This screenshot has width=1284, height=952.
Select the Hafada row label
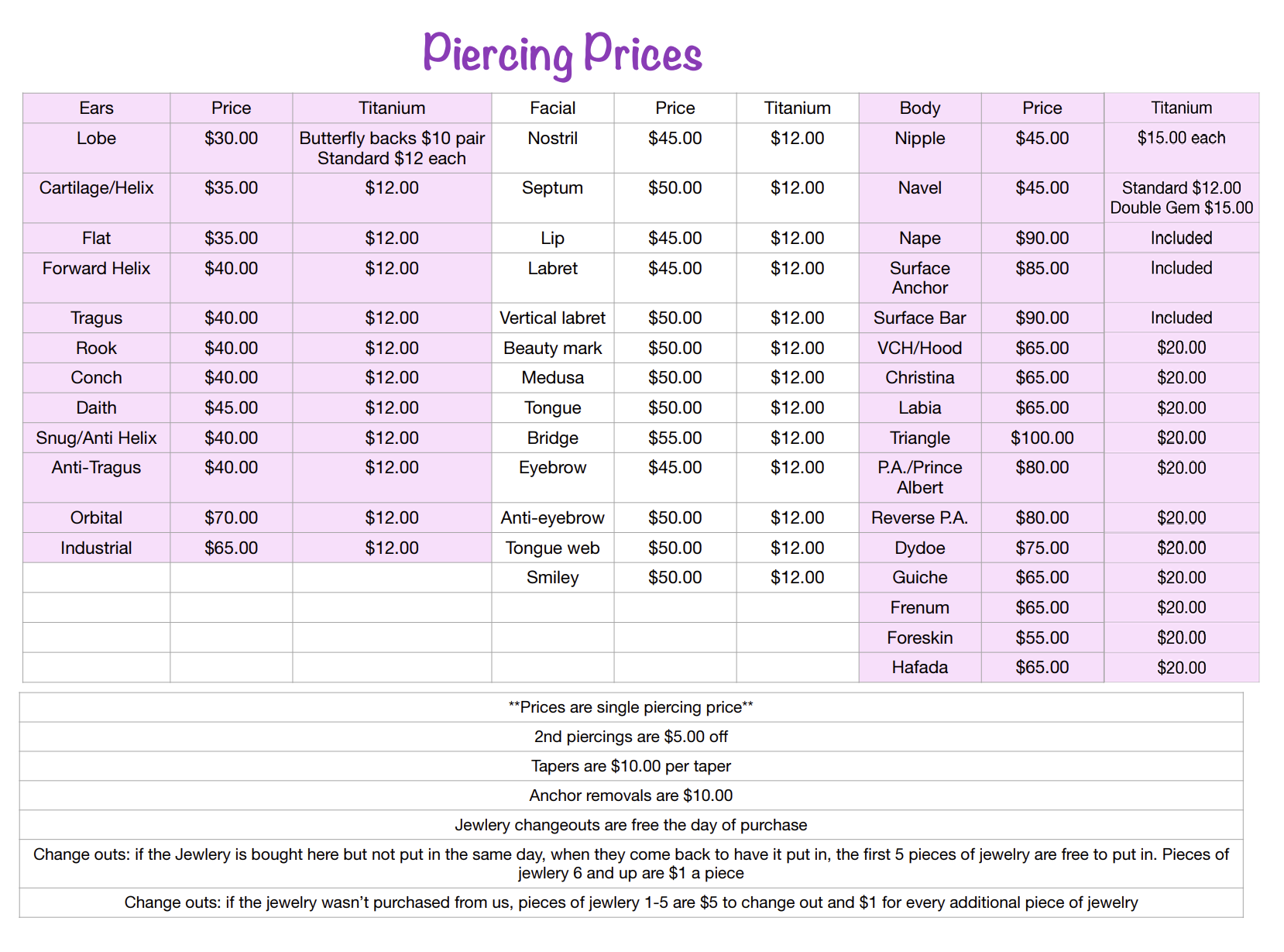(919, 667)
